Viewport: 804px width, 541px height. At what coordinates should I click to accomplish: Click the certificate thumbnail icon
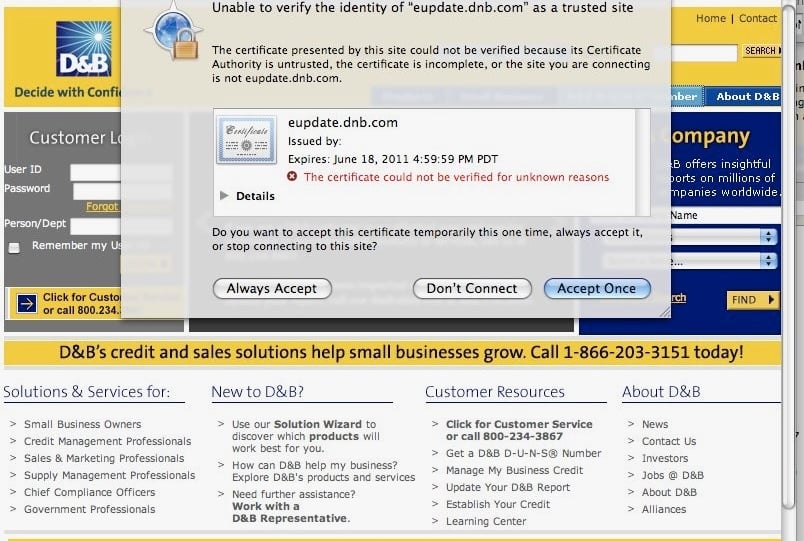[247, 139]
